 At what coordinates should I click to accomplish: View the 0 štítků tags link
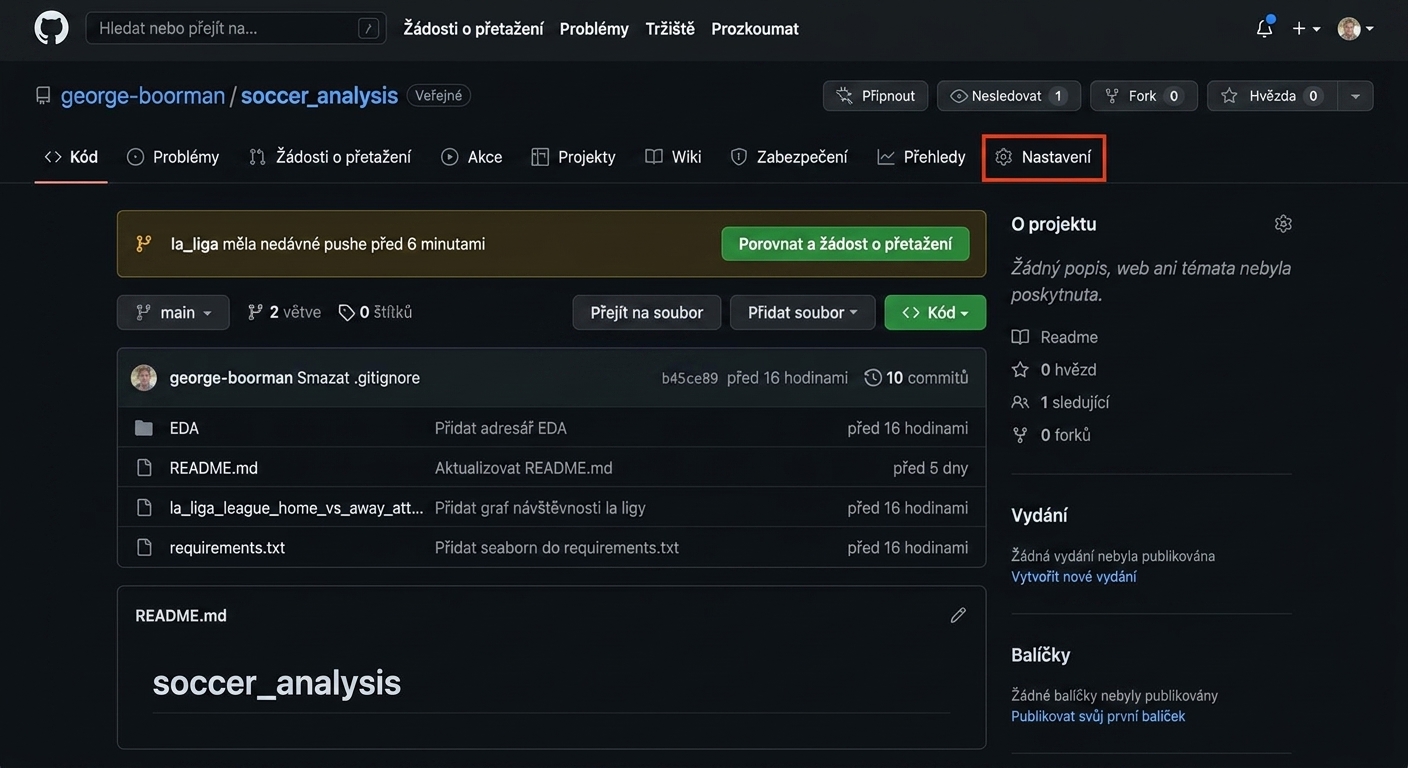[x=375, y=312]
